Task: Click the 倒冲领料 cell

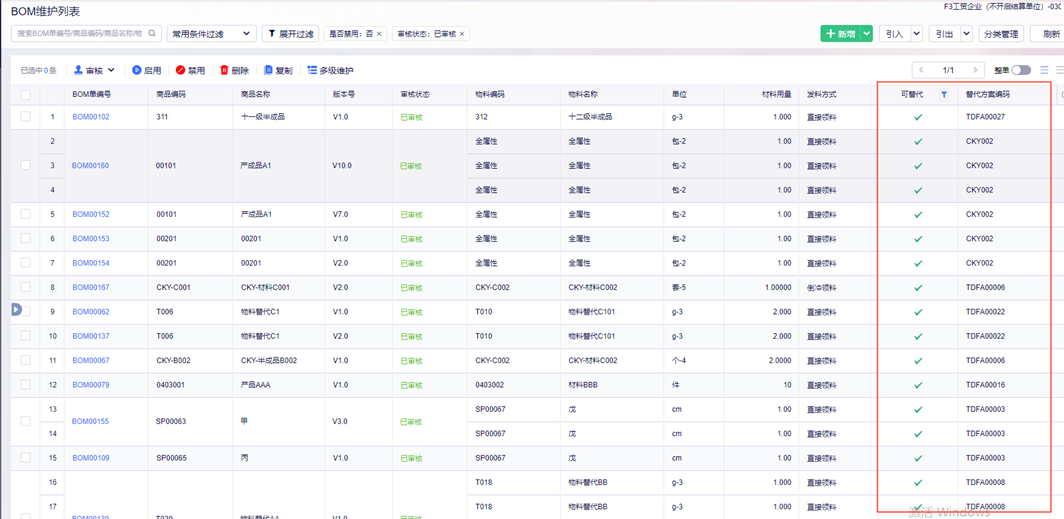Action: pos(821,288)
